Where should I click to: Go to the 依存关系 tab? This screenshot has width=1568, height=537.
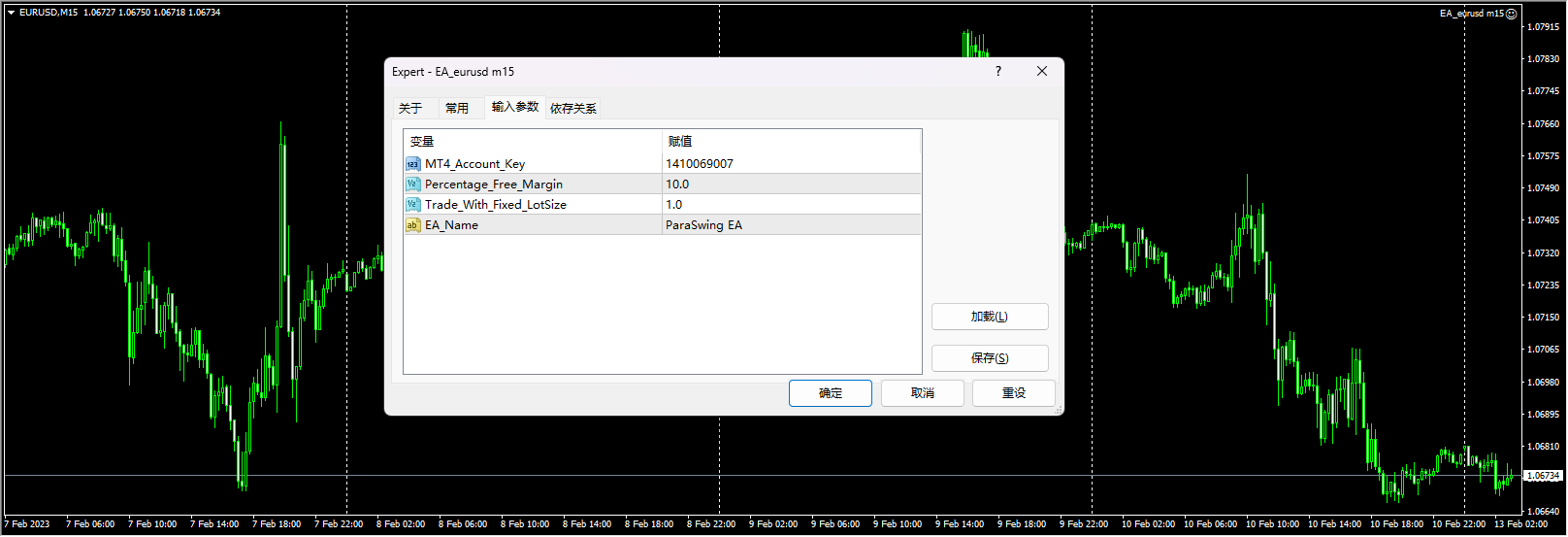tap(573, 108)
